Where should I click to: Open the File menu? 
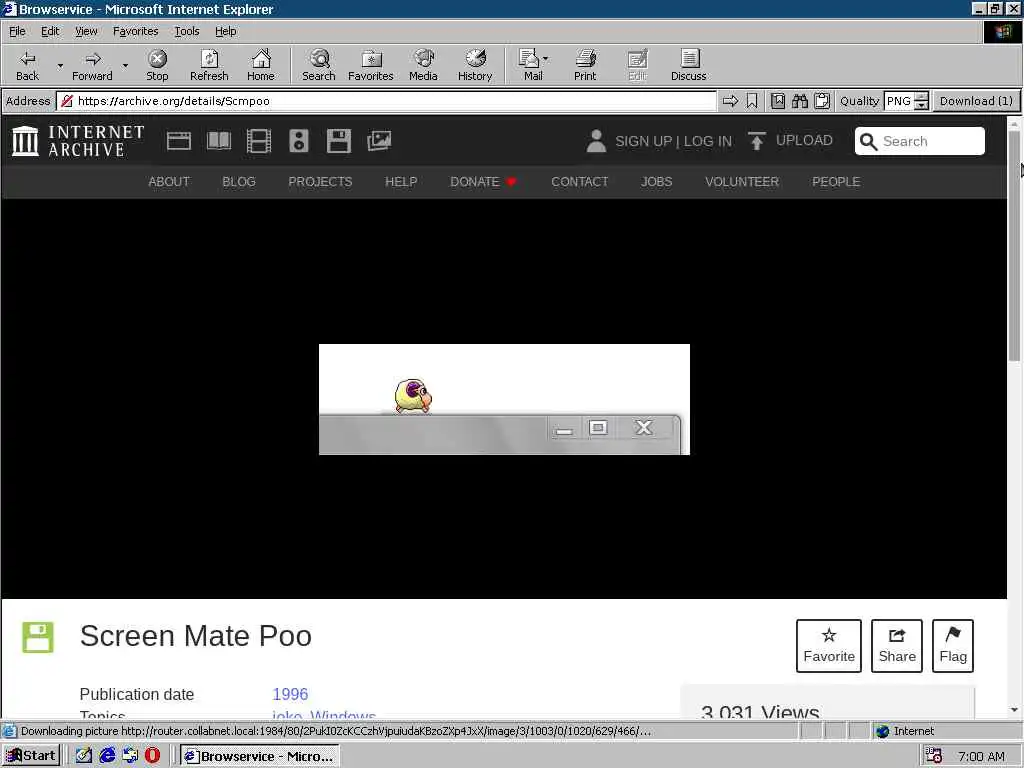(x=17, y=31)
